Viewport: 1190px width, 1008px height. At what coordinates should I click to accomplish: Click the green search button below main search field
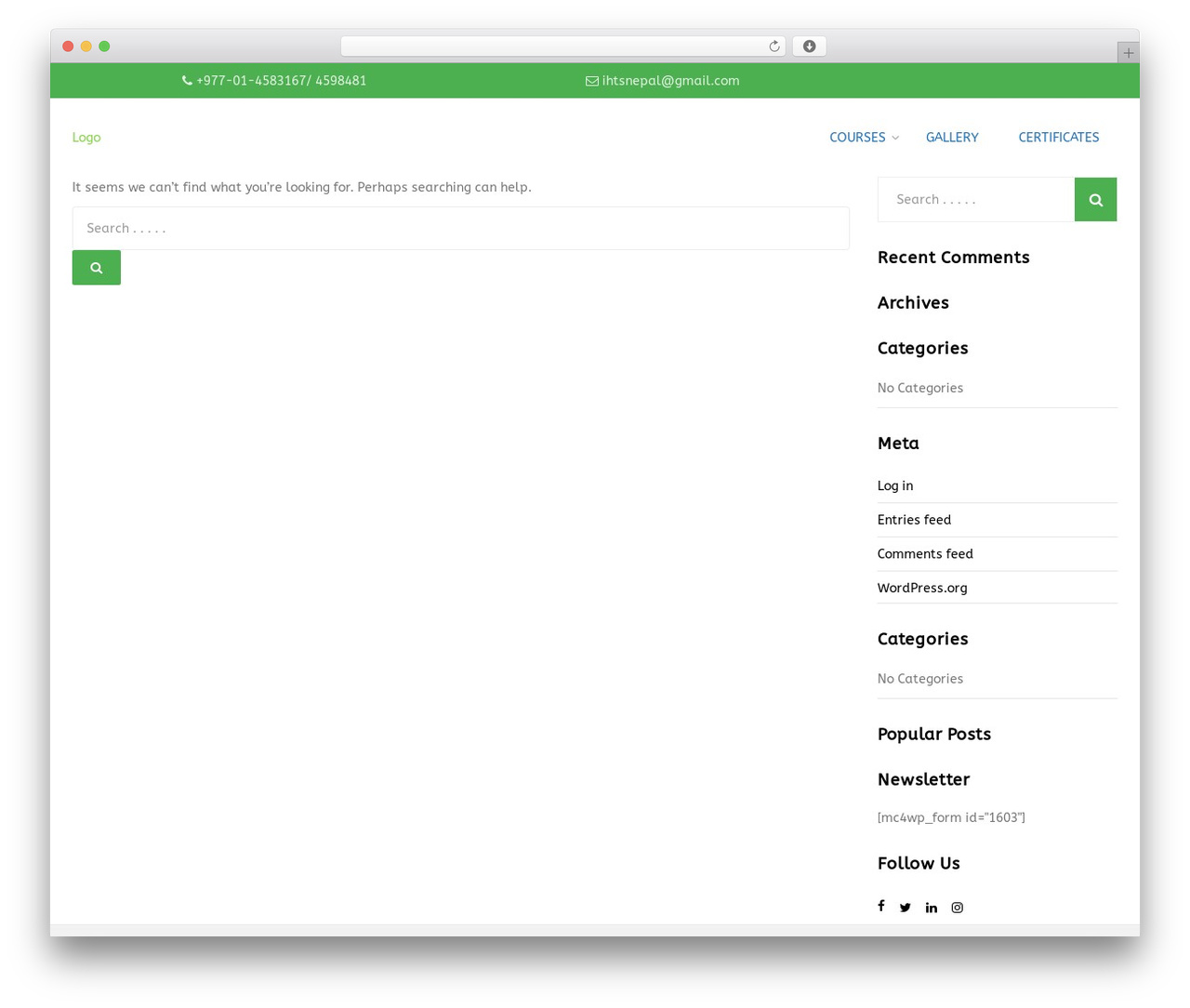click(x=97, y=268)
